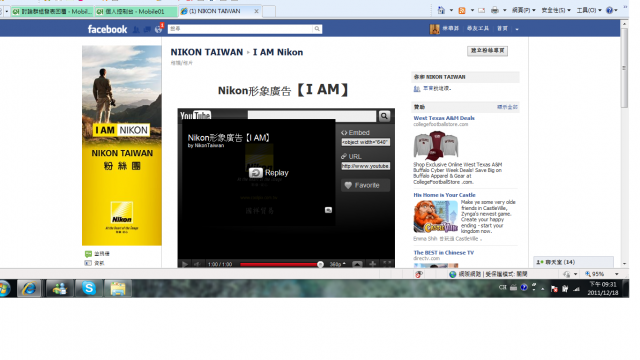Screen dimensions: 640x360
Task: Click the Favorite heart button
Action: click(365, 185)
